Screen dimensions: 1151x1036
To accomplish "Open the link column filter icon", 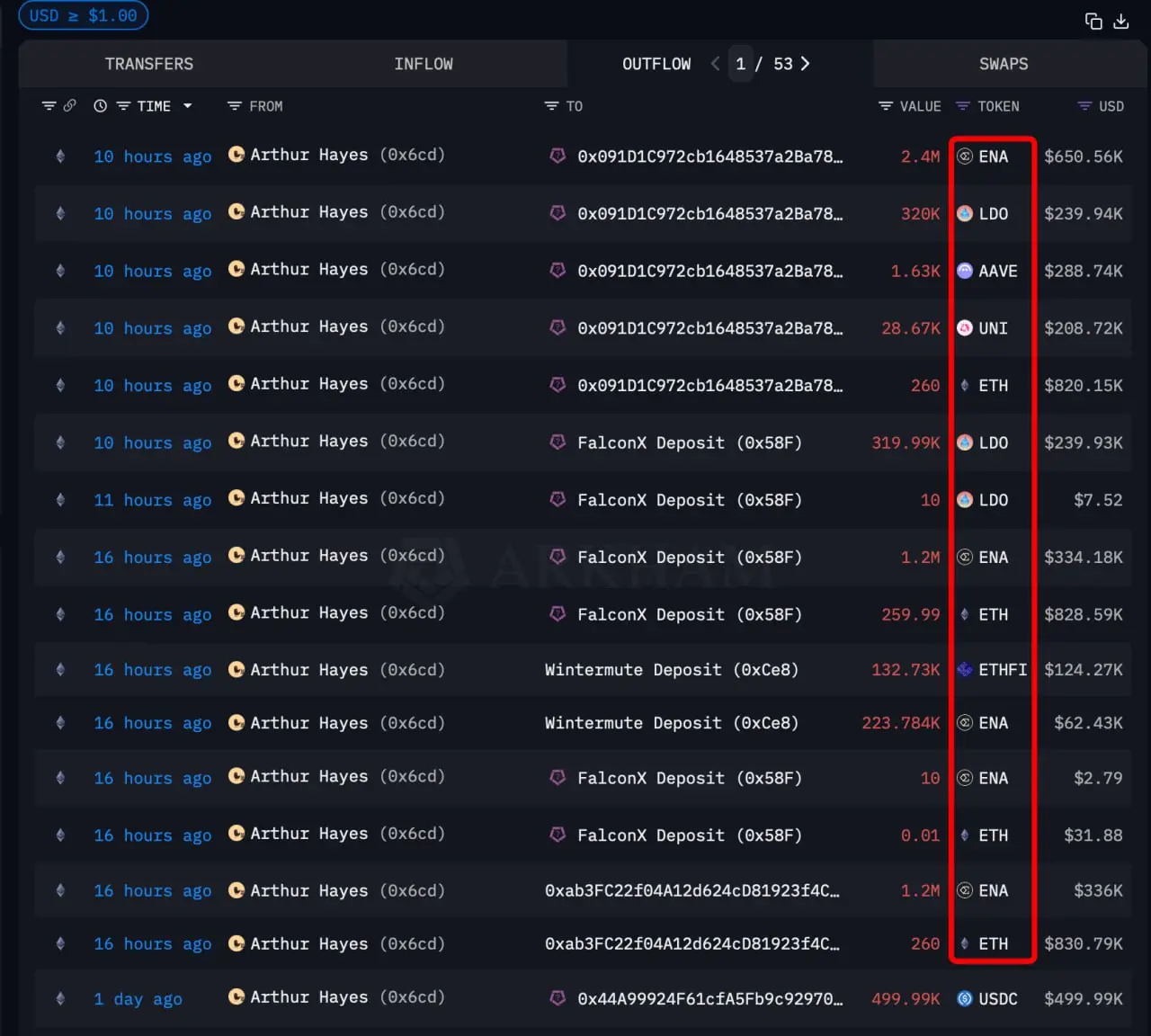I will (x=49, y=106).
